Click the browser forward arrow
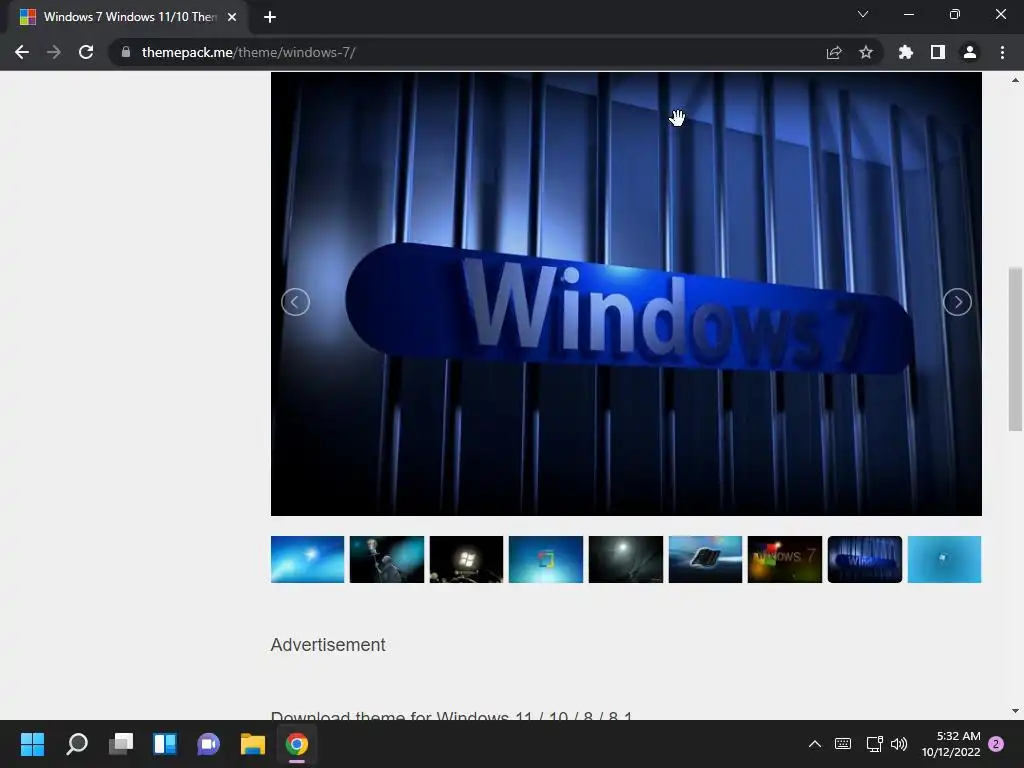This screenshot has width=1024, height=768. (54, 52)
